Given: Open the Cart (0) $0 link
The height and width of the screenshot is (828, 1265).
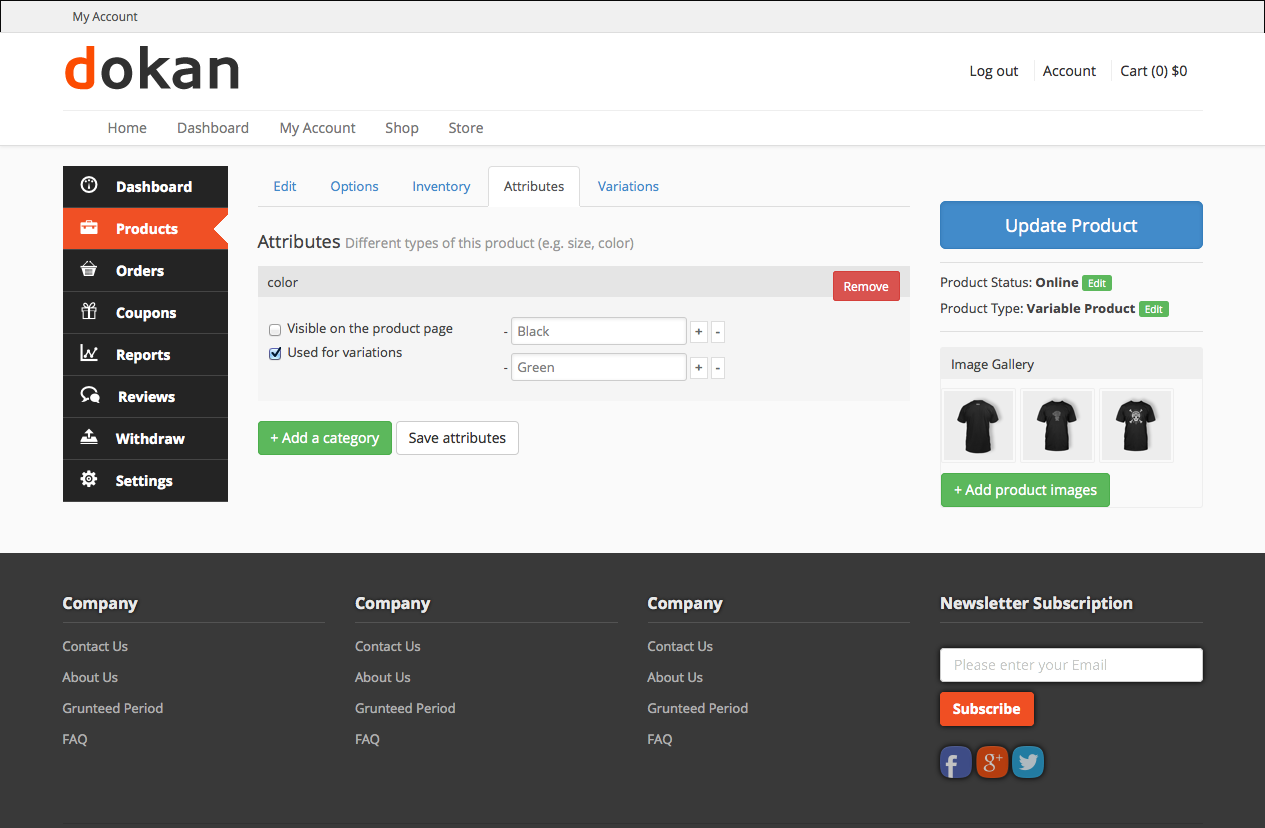Looking at the screenshot, I should [1154, 71].
